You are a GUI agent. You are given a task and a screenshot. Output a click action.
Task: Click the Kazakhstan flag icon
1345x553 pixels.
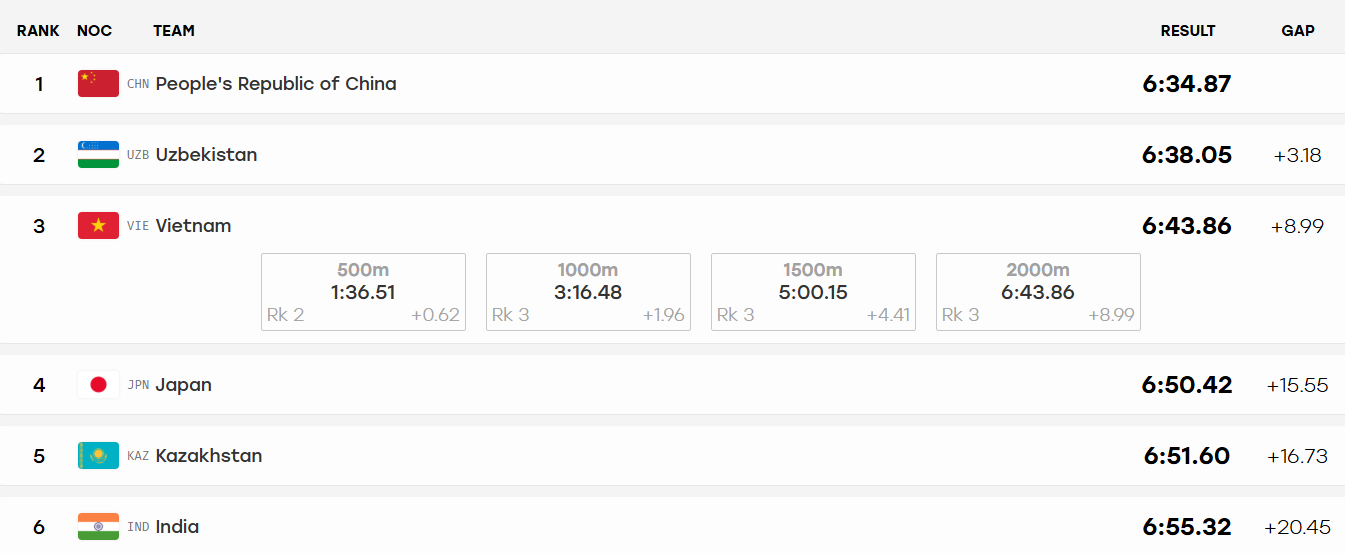coord(98,456)
